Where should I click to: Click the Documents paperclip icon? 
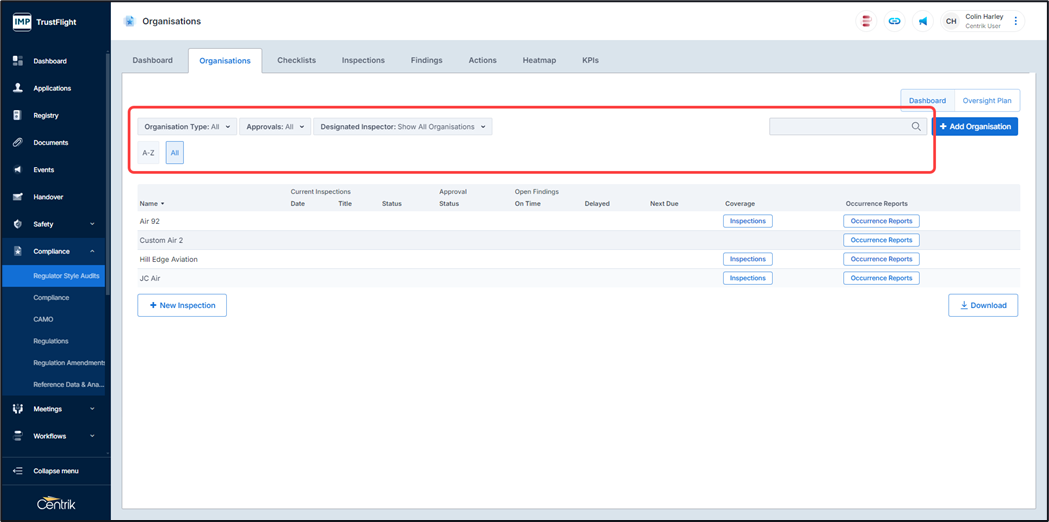click(x=18, y=142)
